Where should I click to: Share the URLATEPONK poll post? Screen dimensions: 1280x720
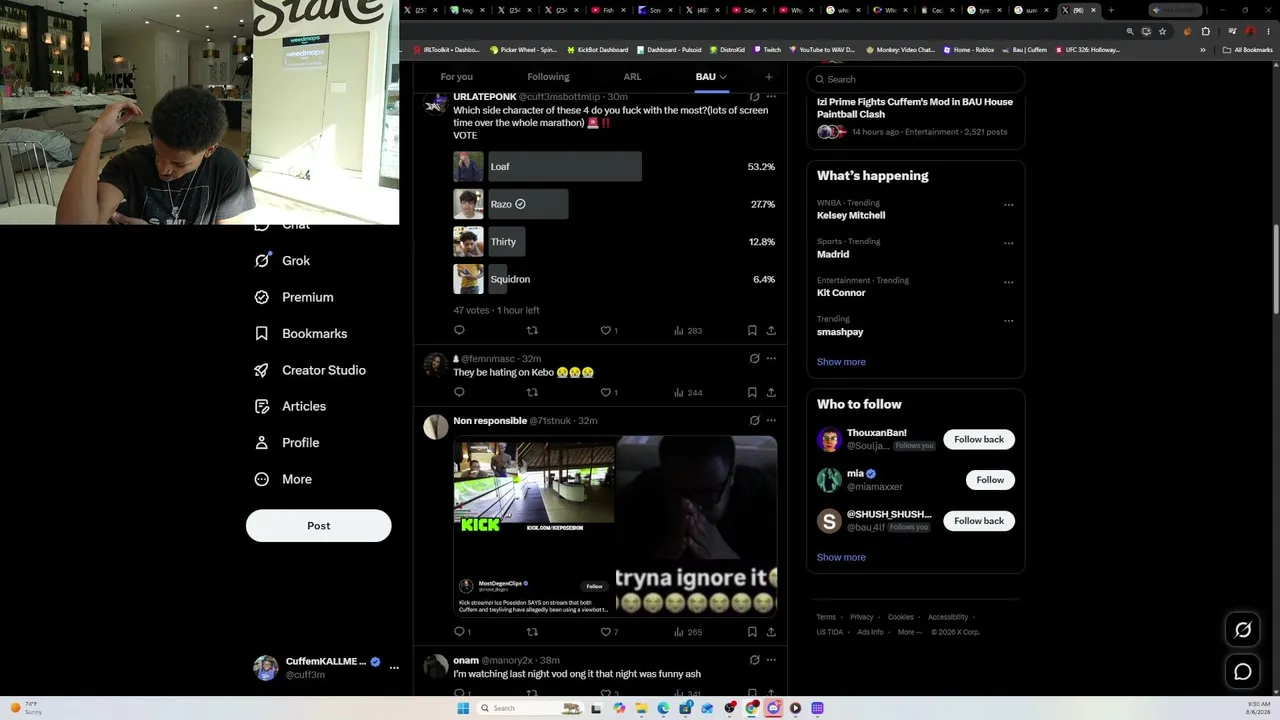pos(771,330)
